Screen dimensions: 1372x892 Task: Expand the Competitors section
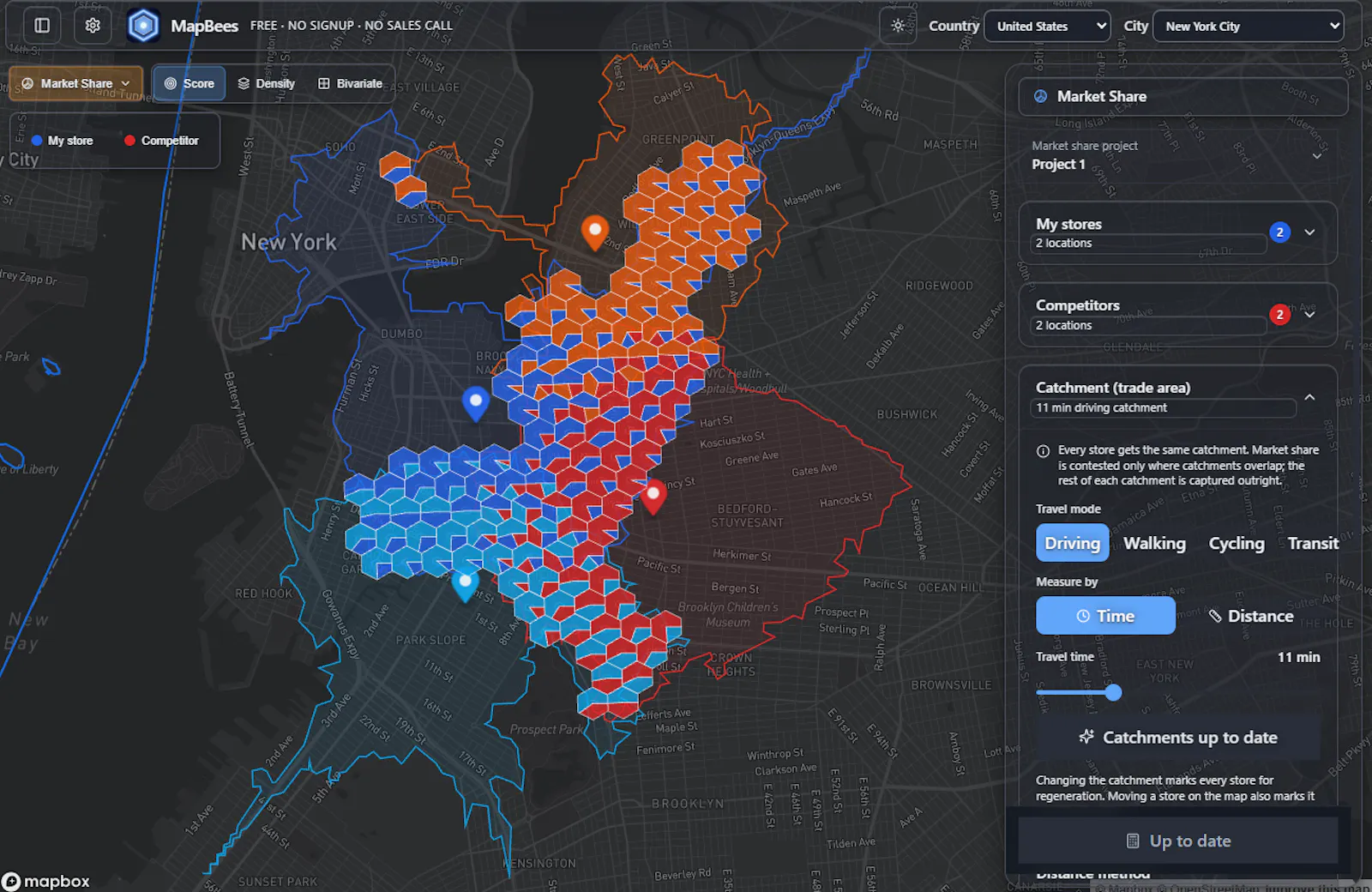pyautogui.click(x=1309, y=315)
